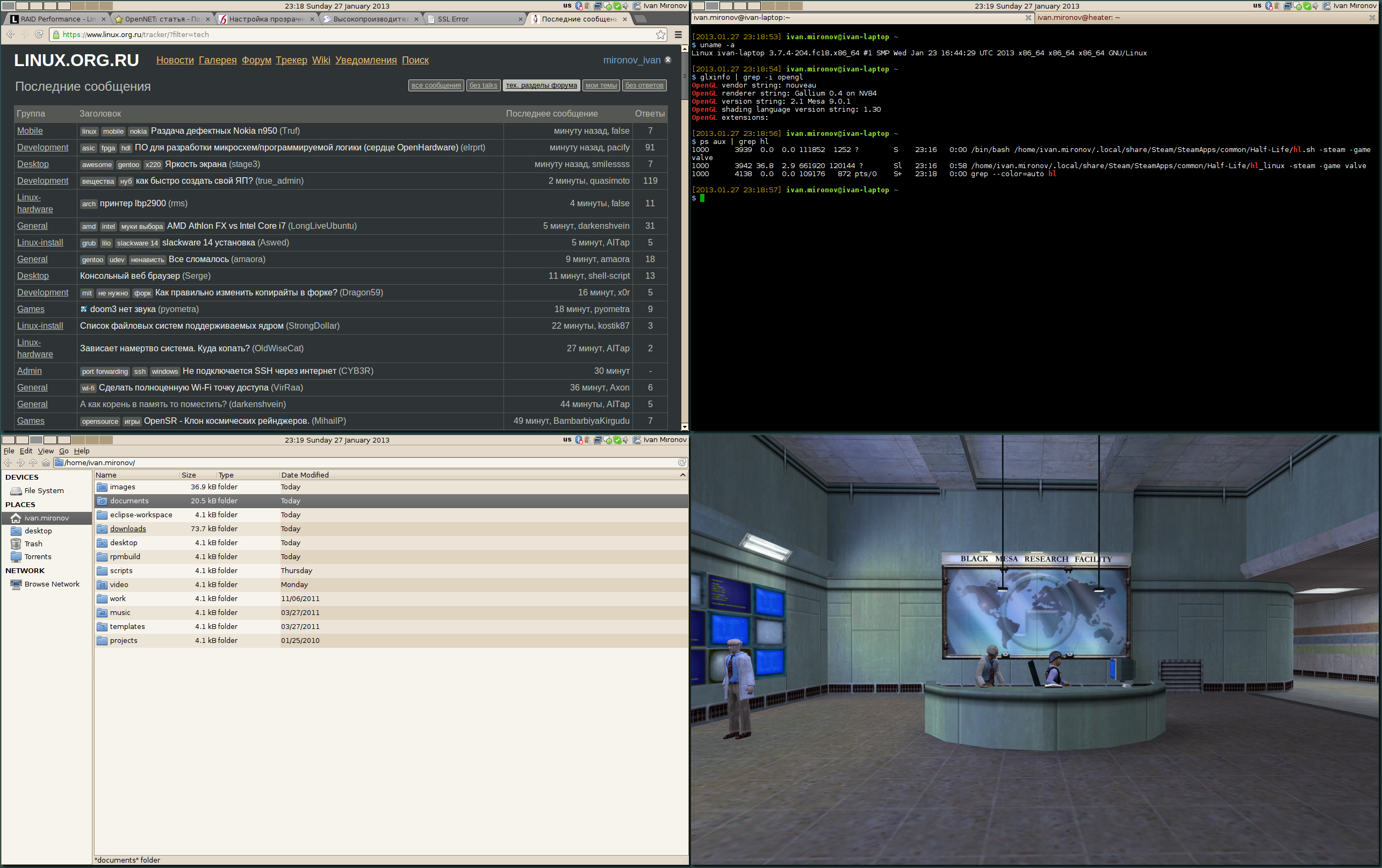This screenshot has height=868, width=1382.
Task: Close the RAID Performance tab
Action: [103, 19]
